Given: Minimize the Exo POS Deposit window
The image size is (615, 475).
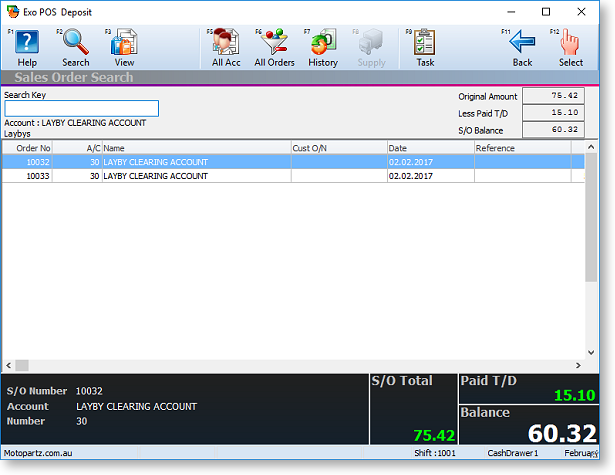Looking at the screenshot, I should click(x=511, y=12).
